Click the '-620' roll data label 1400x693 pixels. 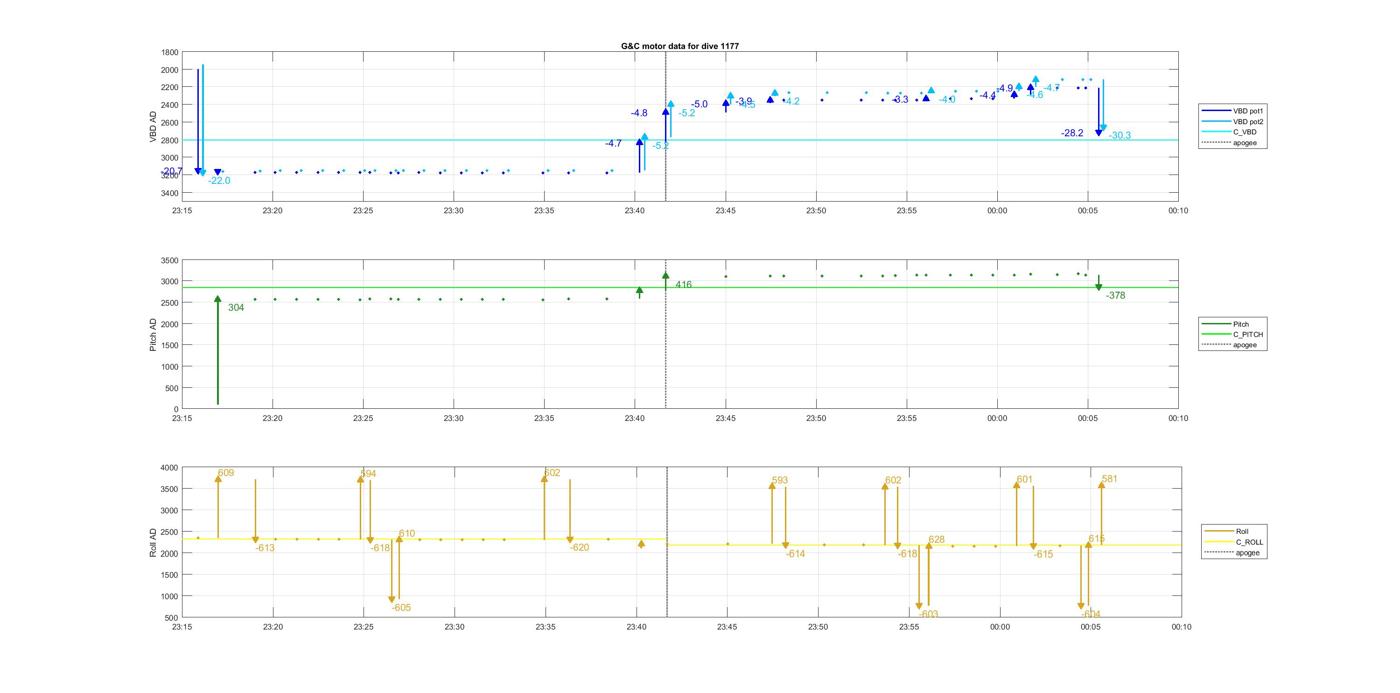click(x=580, y=548)
